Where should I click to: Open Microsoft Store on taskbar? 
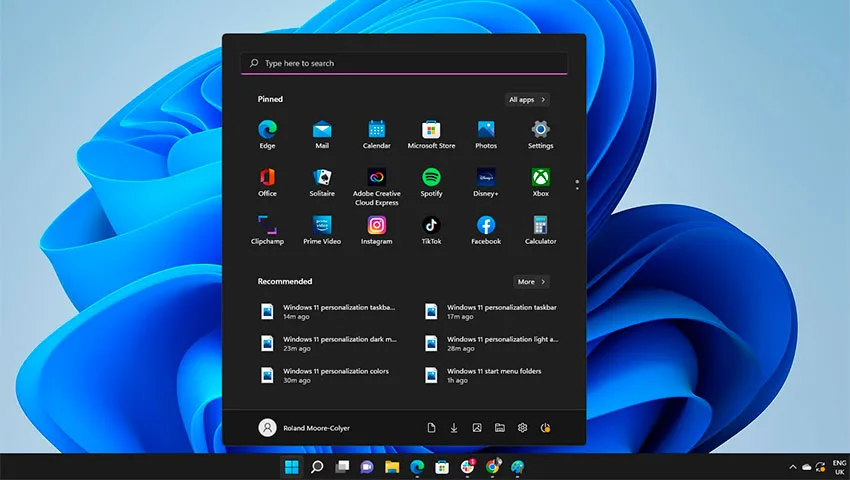442,467
